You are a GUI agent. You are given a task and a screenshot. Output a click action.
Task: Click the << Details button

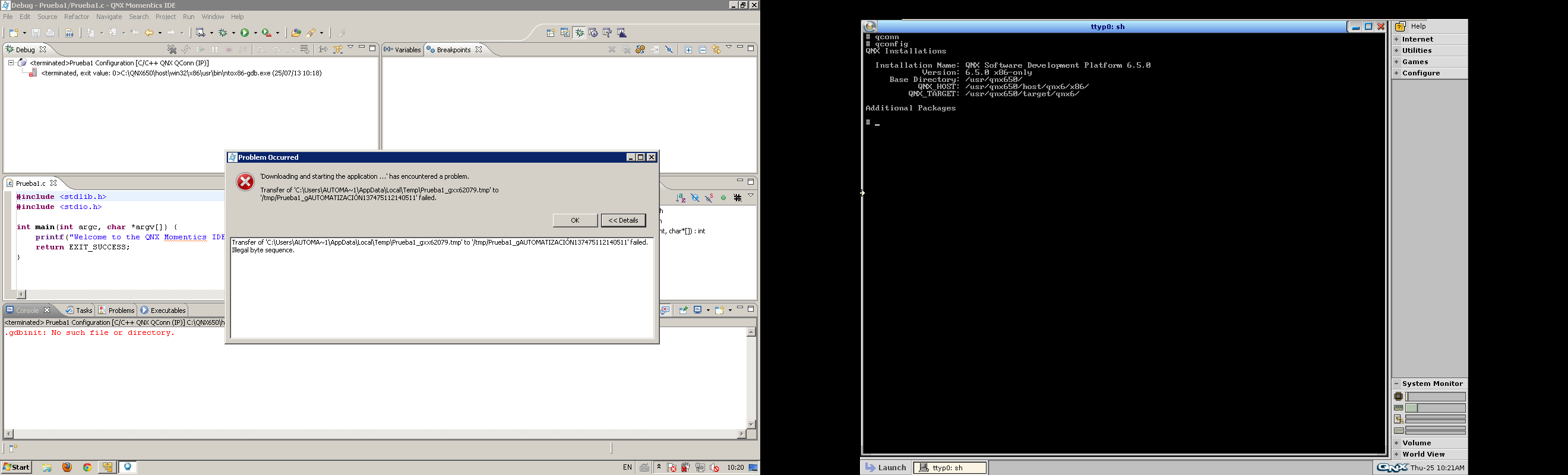[x=622, y=220]
